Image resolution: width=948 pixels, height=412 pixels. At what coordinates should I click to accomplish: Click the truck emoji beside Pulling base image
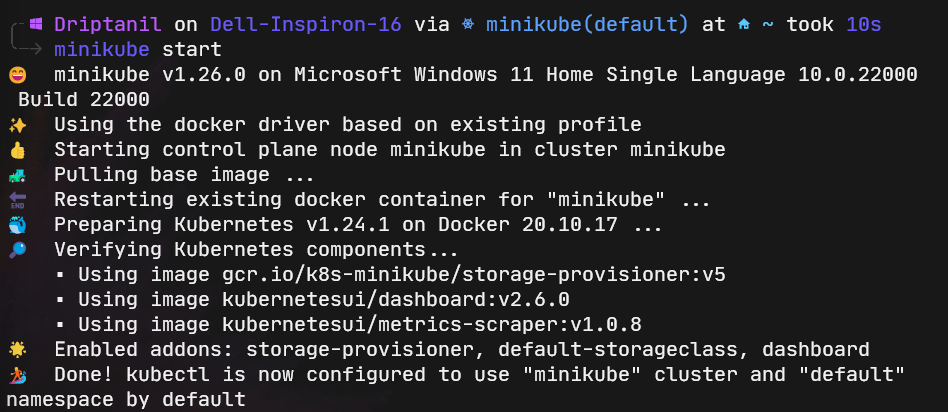click(x=17, y=175)
